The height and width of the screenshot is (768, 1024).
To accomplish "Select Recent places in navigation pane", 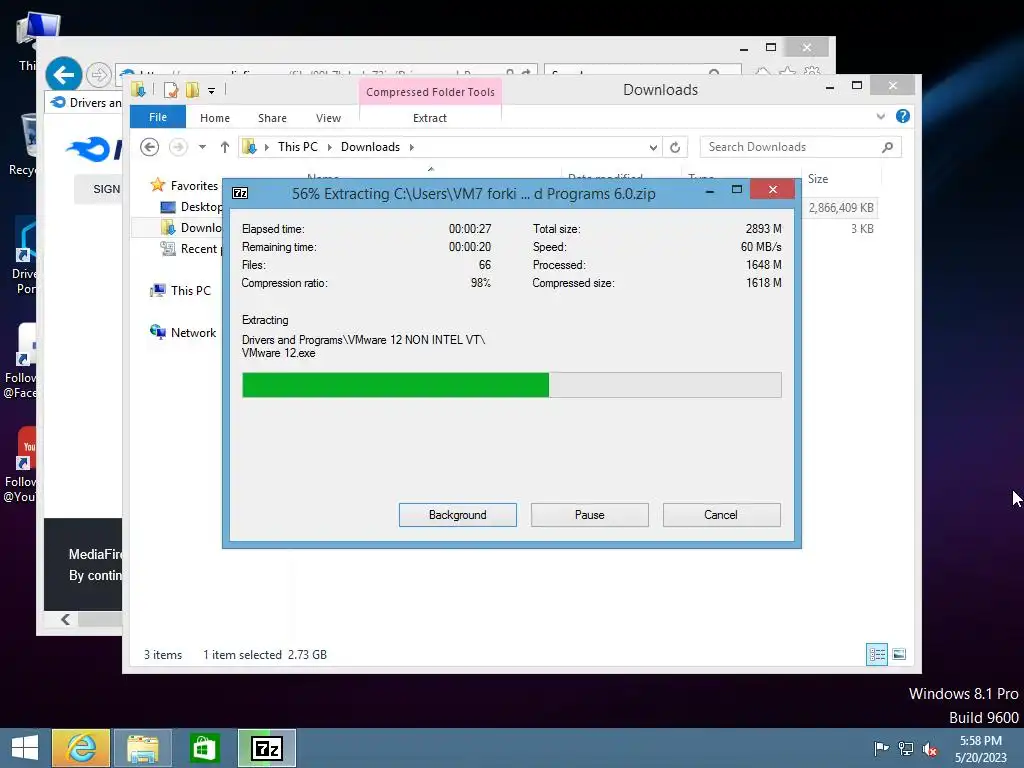I will pos(199,248).
